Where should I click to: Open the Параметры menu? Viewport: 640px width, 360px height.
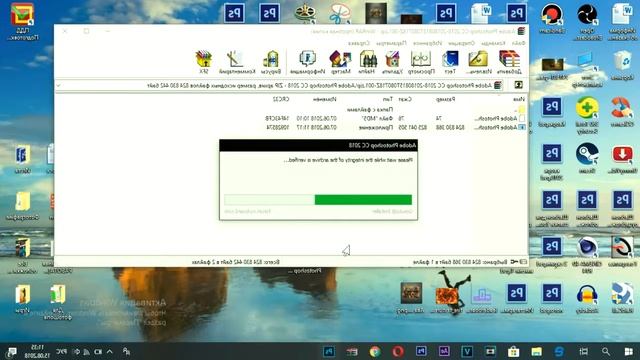point(391,43)
